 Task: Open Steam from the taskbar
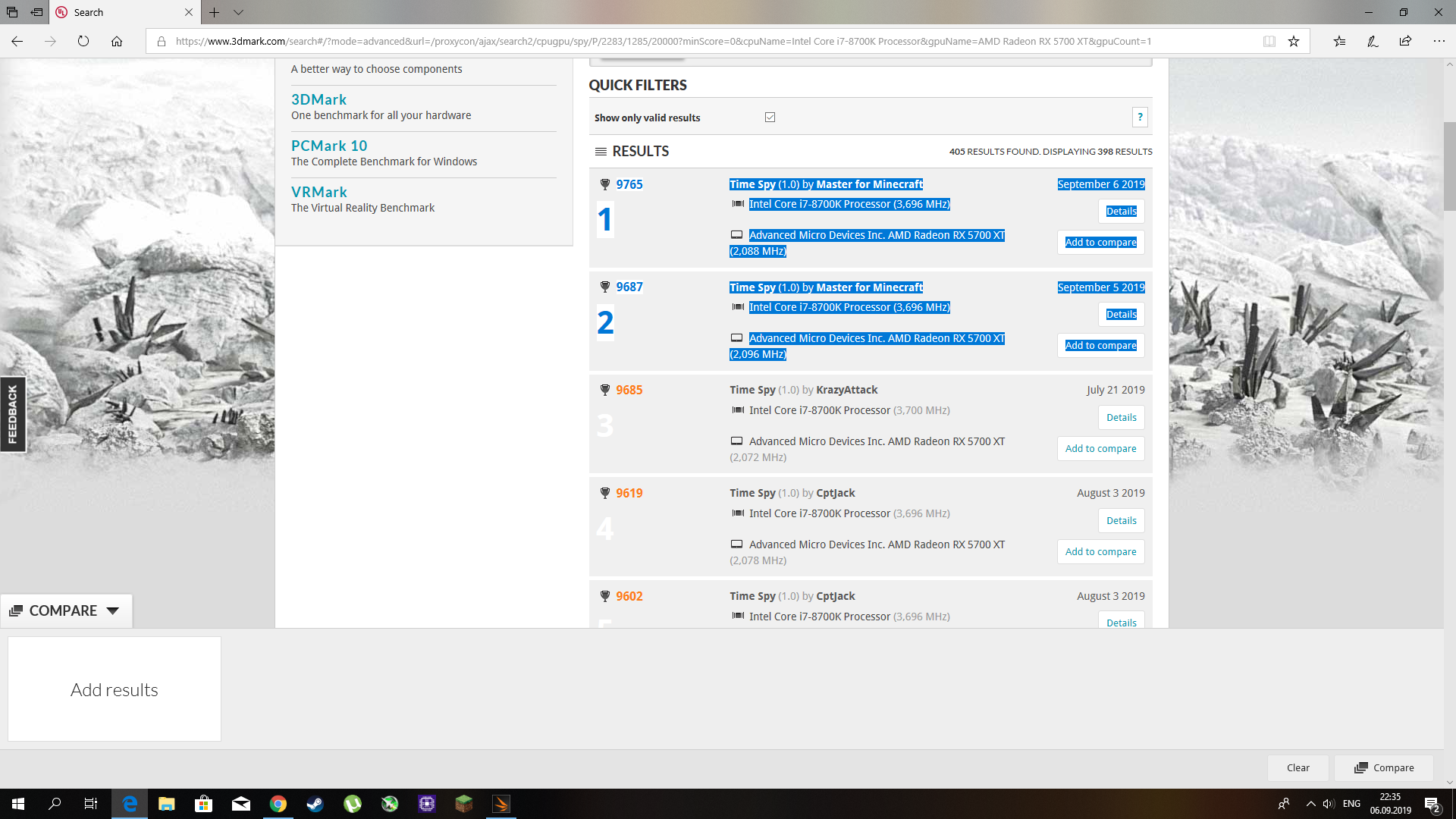[x=315, y=804]
